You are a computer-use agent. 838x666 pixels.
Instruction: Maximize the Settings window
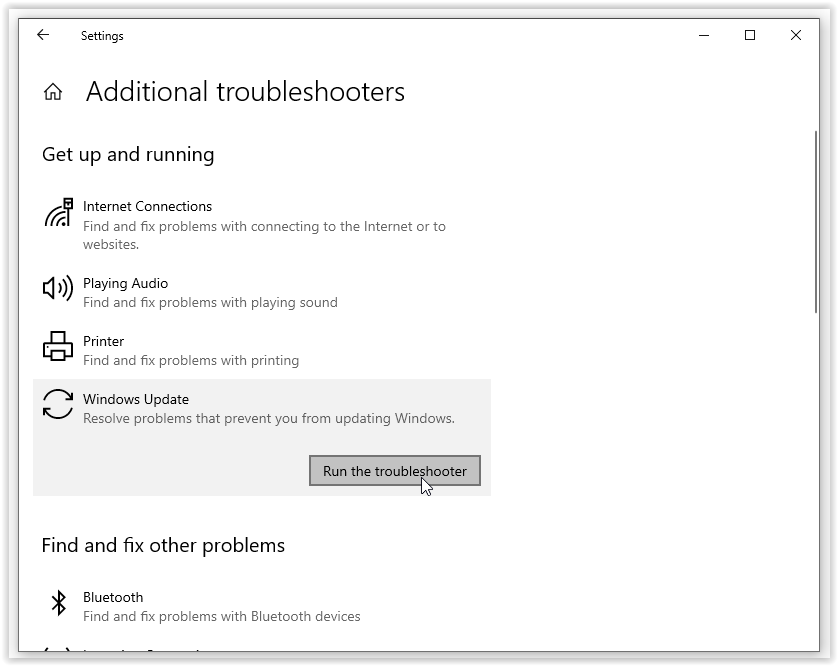[750, 35]
